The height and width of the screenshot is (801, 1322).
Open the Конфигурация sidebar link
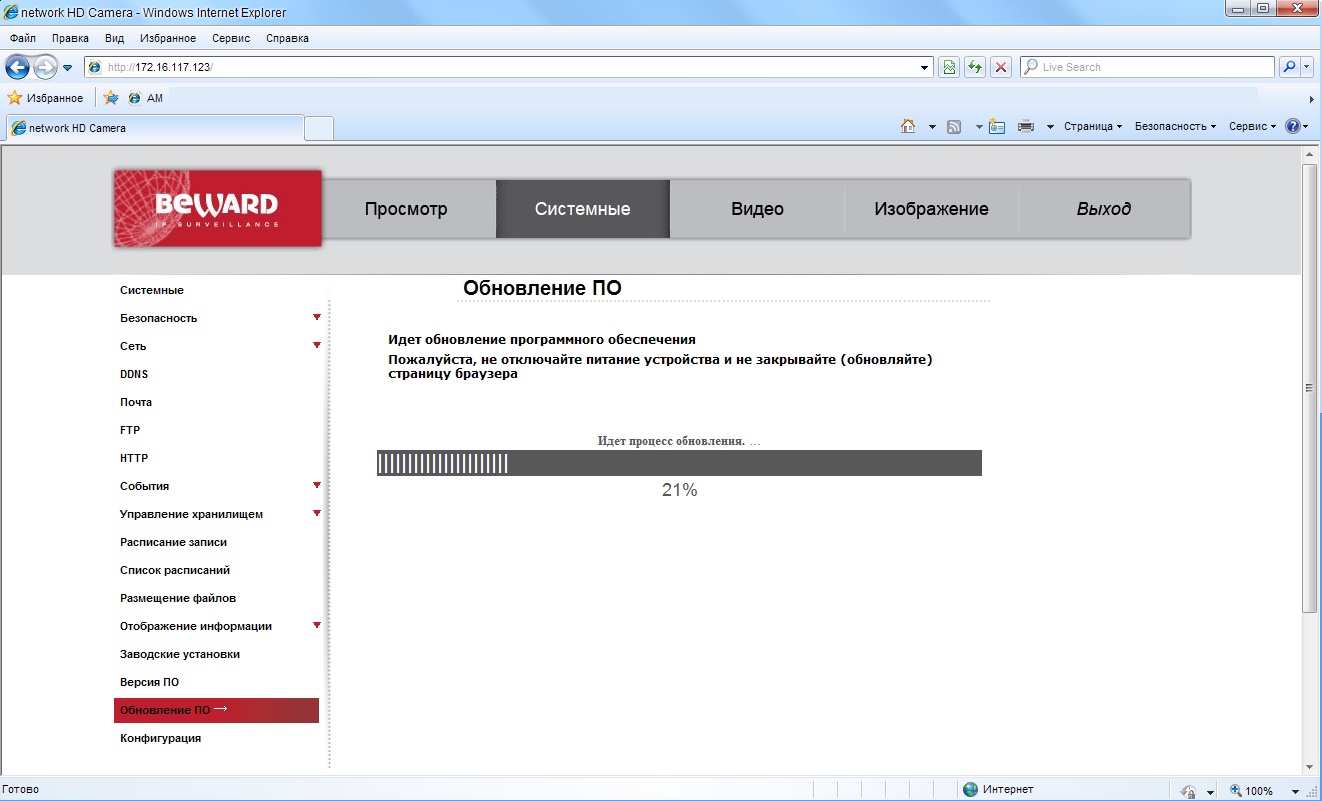160,738
